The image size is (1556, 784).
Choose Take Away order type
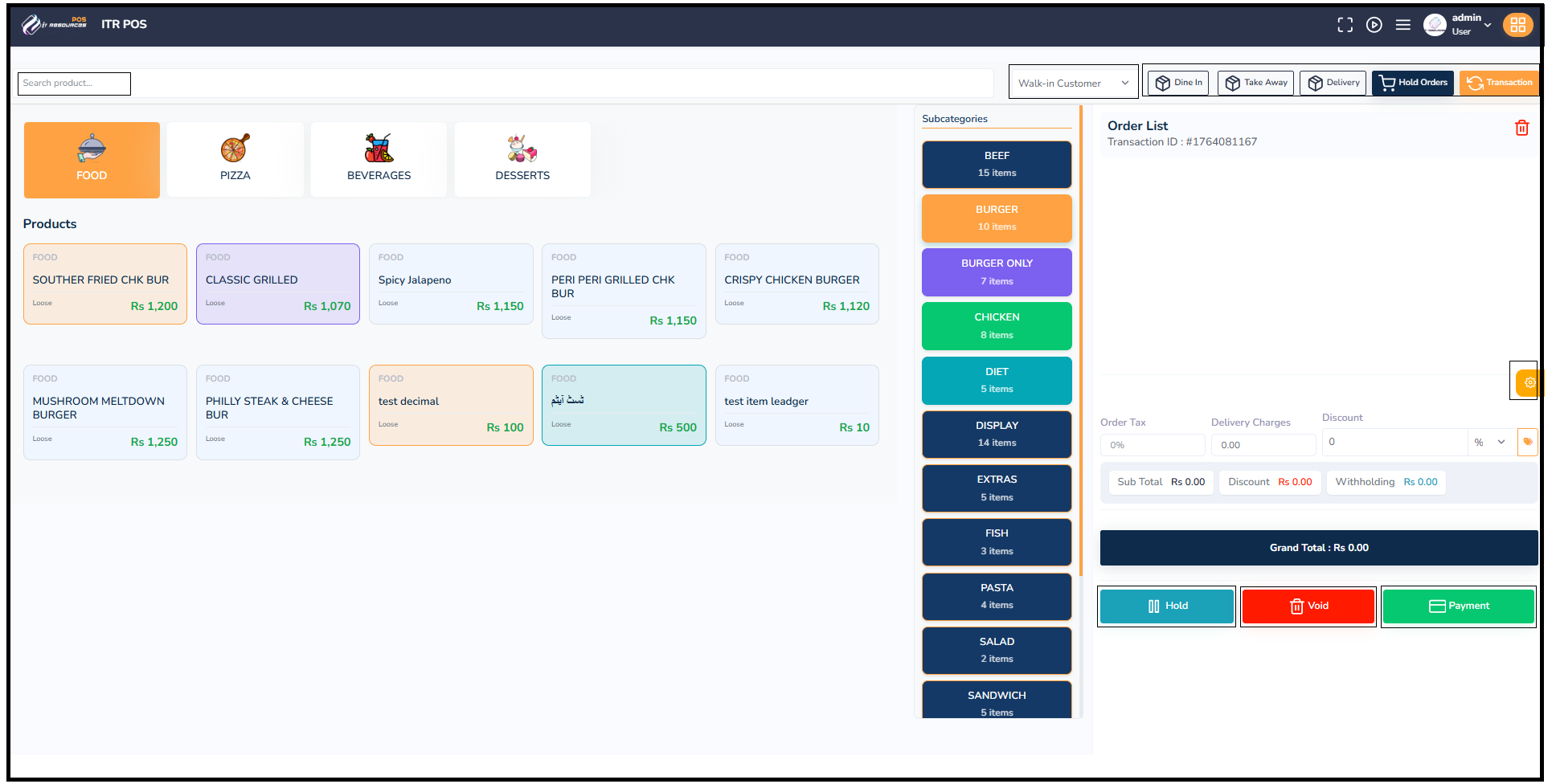point(1255,83)
